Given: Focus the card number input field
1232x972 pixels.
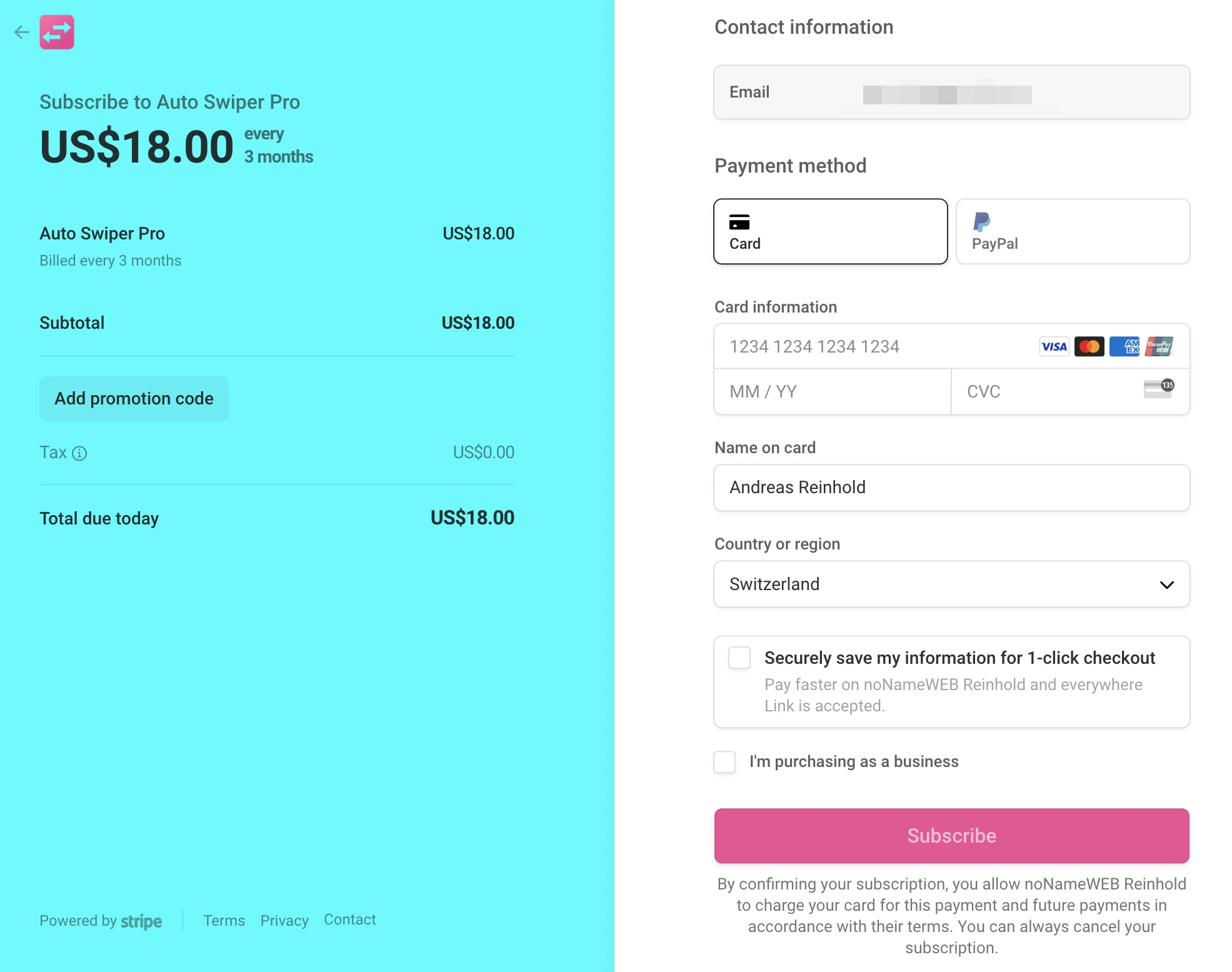Looking at the screenshot, I should 875,346.
